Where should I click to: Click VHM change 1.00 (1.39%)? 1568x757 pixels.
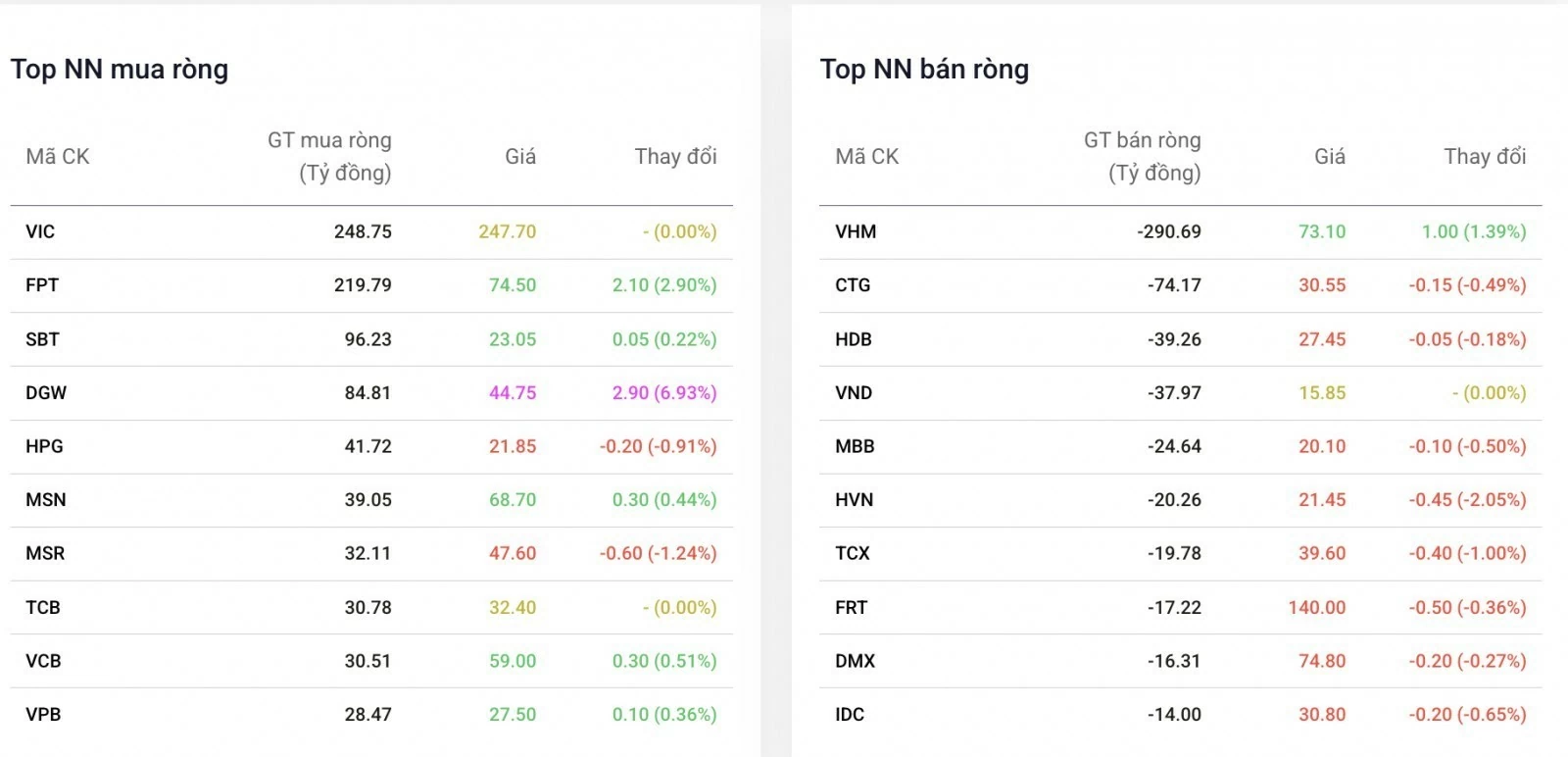click(x=1474, y=231)
